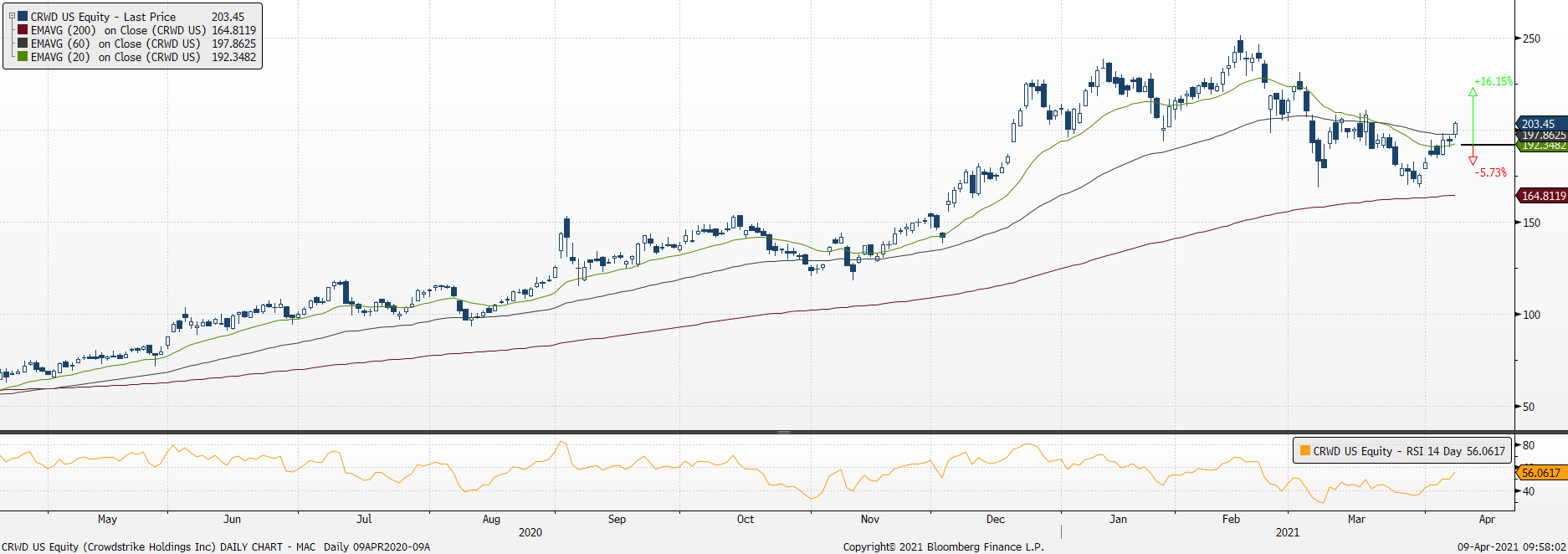1568x554 pixels.
Task: Click the 40 RSI axis label
Action: point(1529,491)
